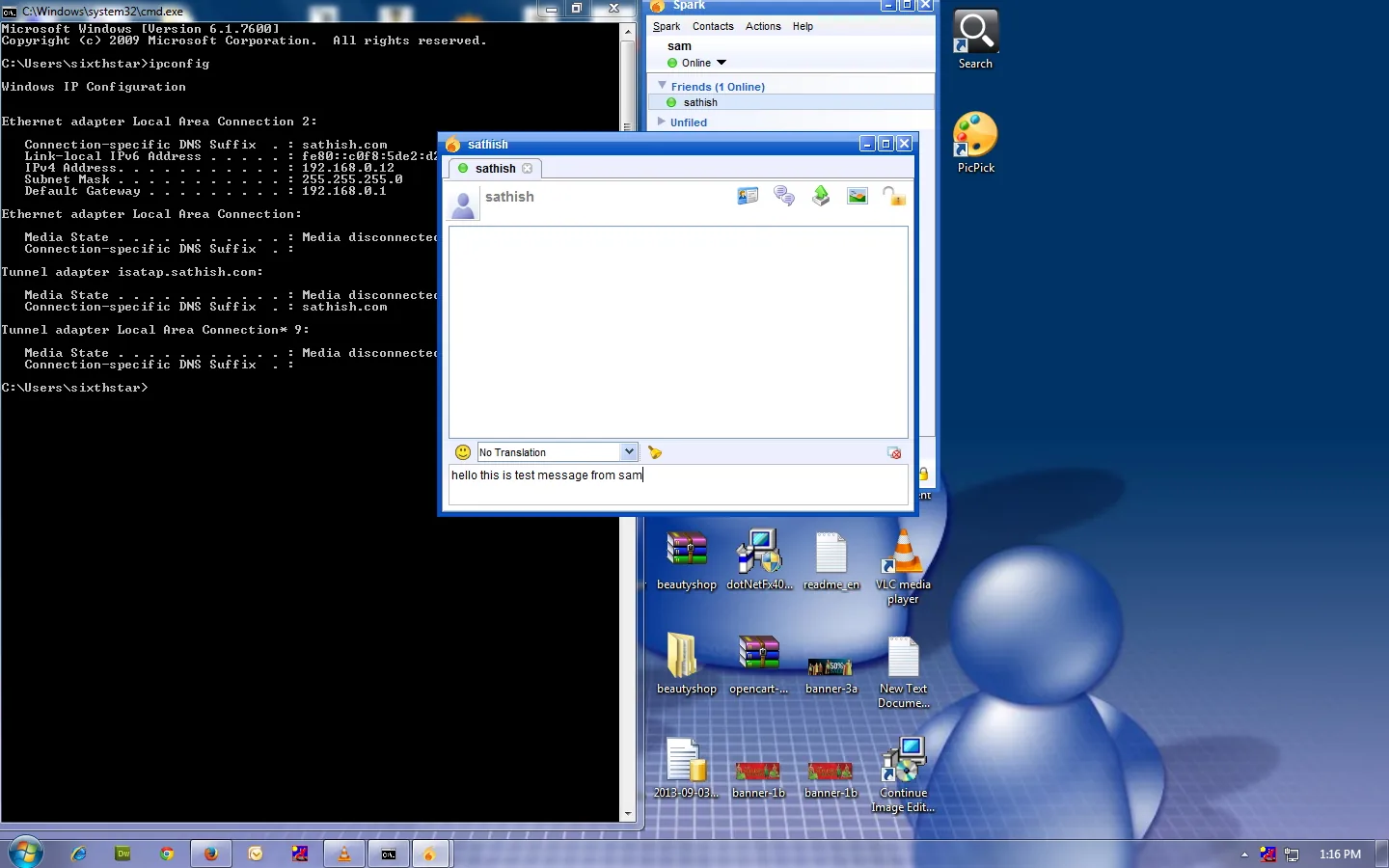The height and width of the screenshot is (868, 1389).
Task: Open sathish's profile card icon in chat
Action: pos(748,197)
